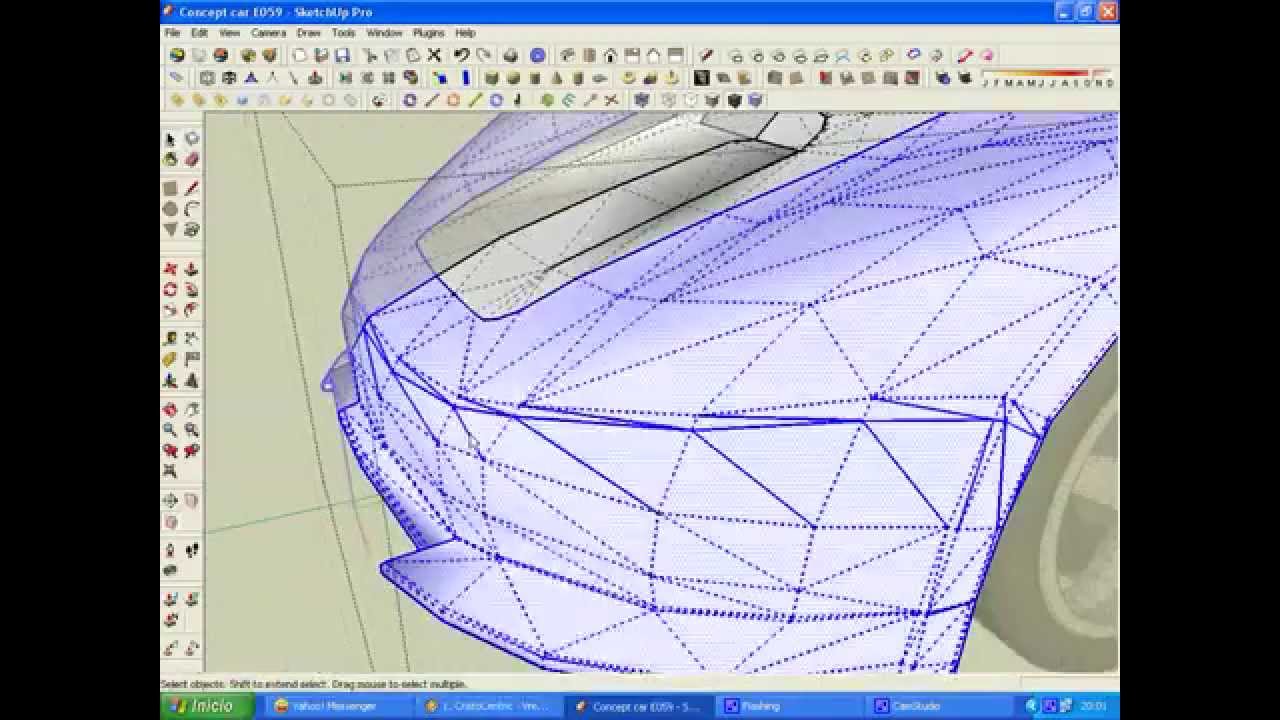This screenshot has height=720, width=1280.
Task: Activate the Orbit camera tool
Action: tap(170, 409)
